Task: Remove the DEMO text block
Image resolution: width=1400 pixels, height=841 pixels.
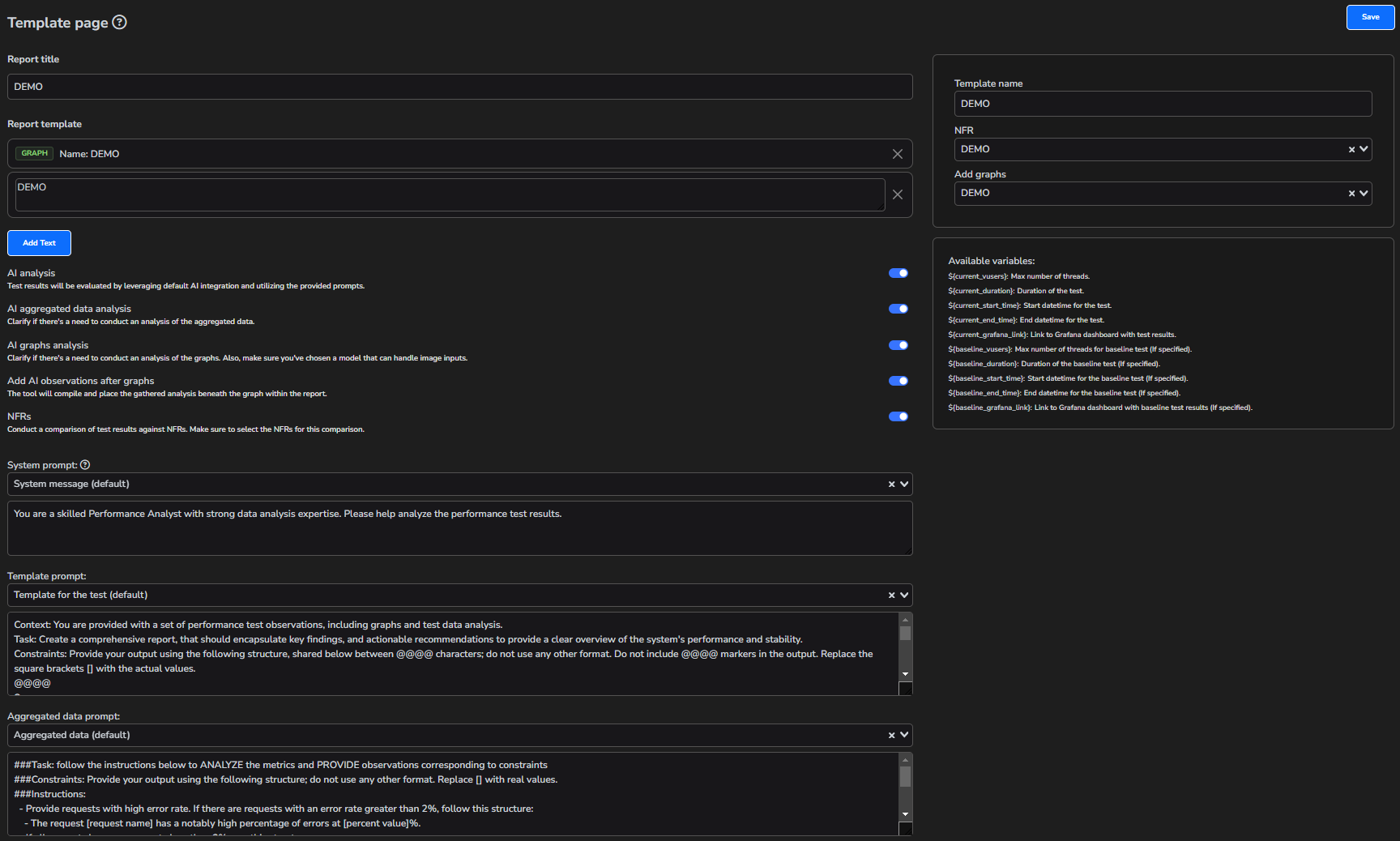Action: (x=898, y=194)
